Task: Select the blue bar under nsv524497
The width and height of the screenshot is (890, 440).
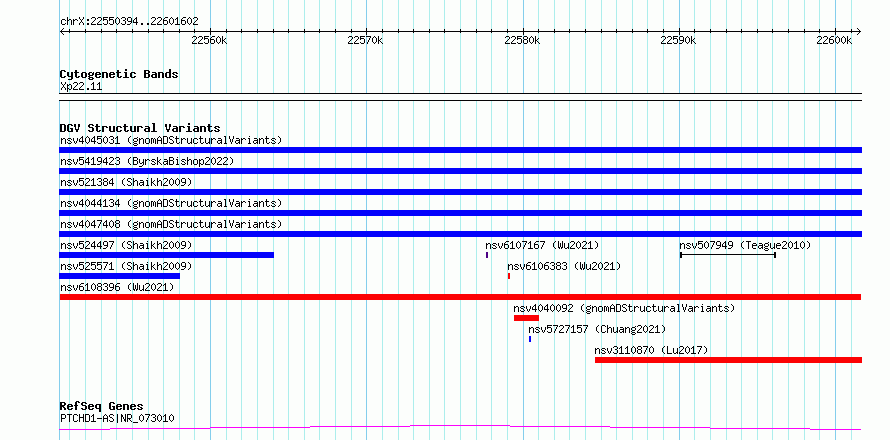Action: click(167, 255)
